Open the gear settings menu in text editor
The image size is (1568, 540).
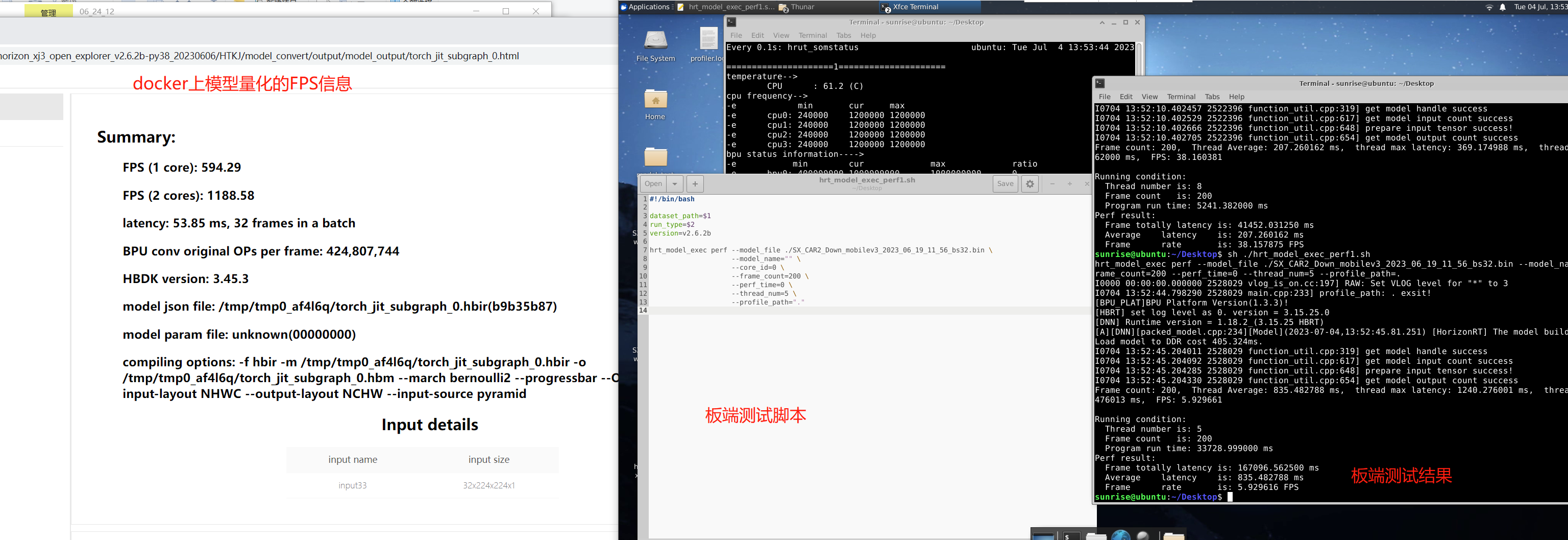click(1030, 183)
